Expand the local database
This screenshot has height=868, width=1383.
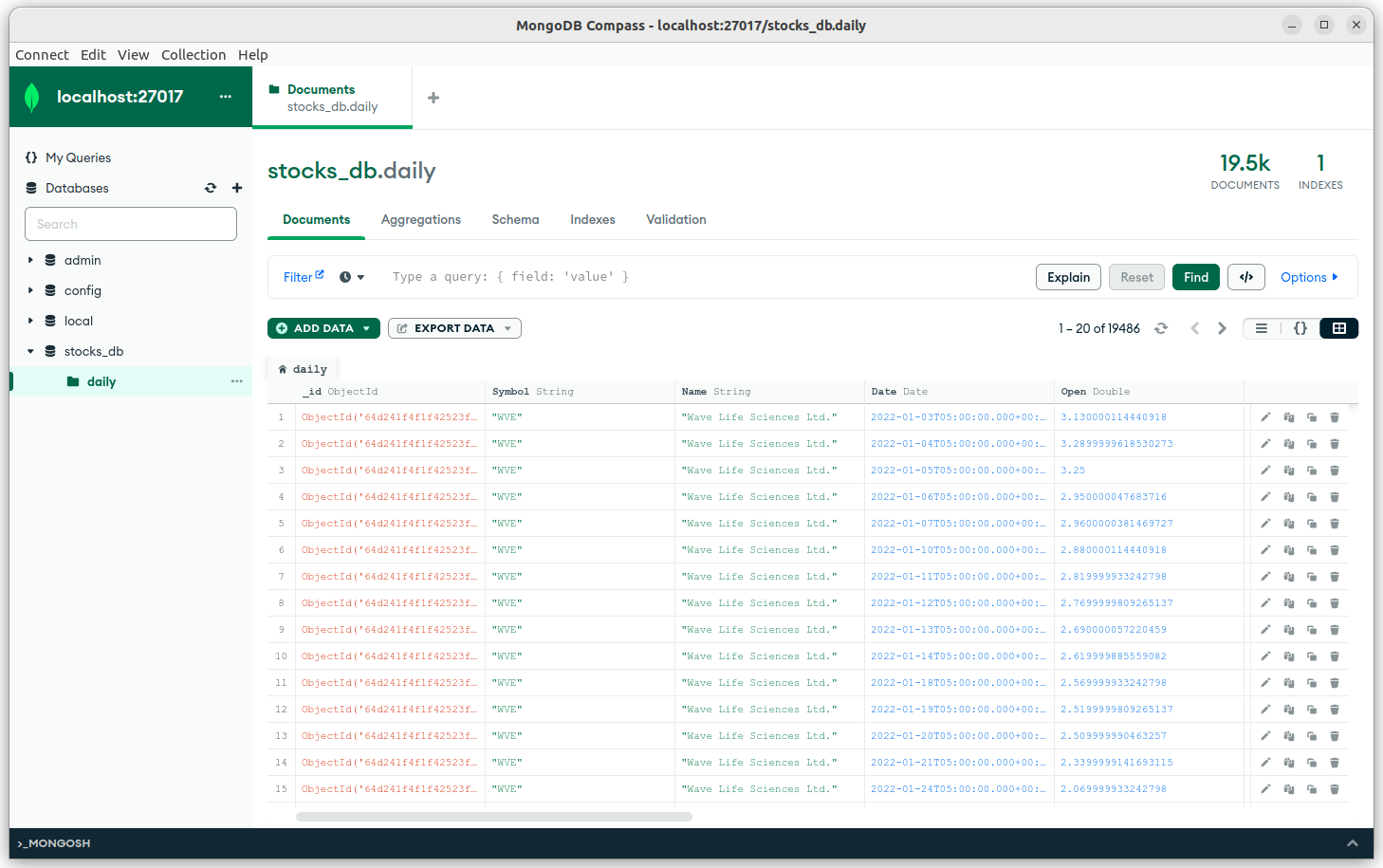[x=30, y=321]
